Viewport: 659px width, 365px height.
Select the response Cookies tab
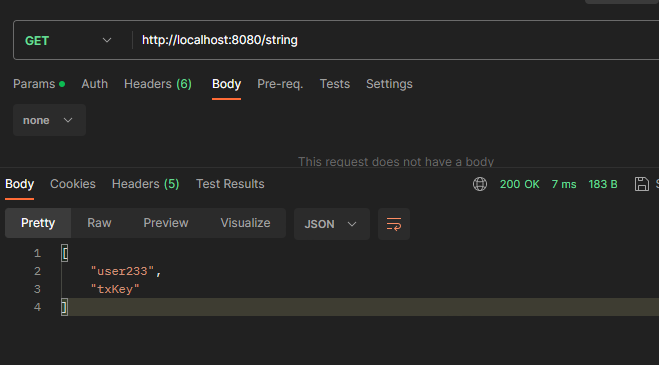point(73,184)
